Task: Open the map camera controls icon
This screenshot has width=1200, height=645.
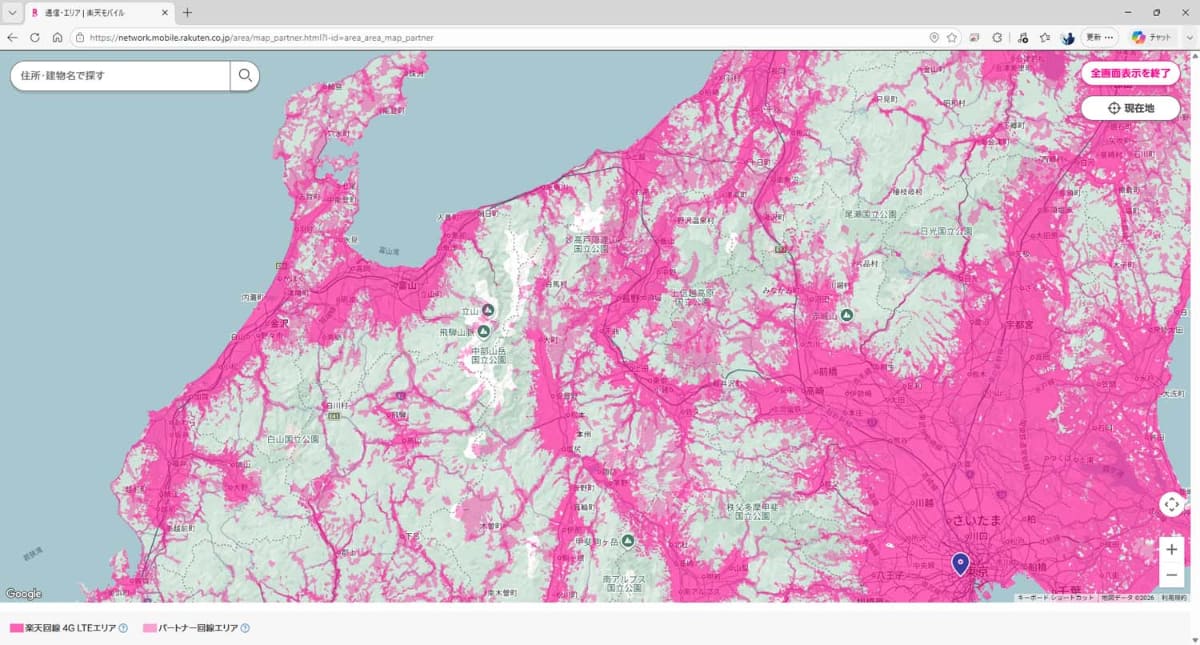Action: [x=1171, y=505]
